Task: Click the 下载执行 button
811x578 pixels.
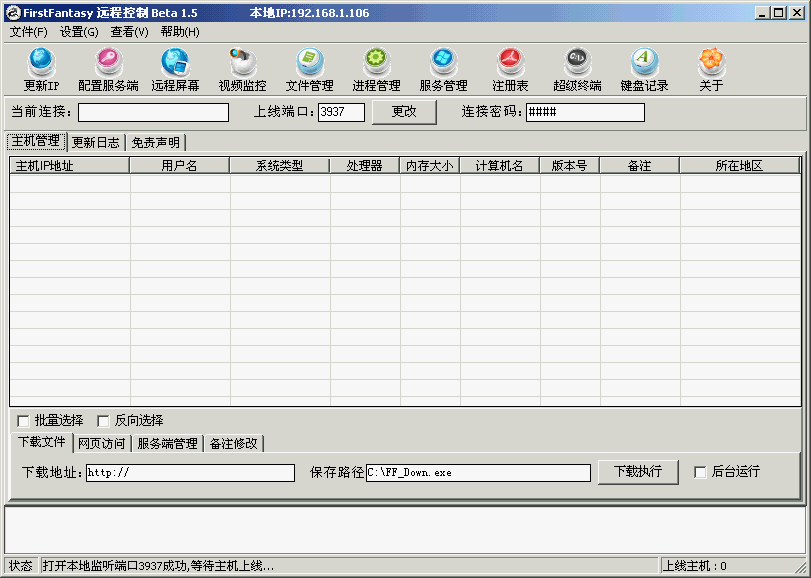Action: tap(638, 472)
